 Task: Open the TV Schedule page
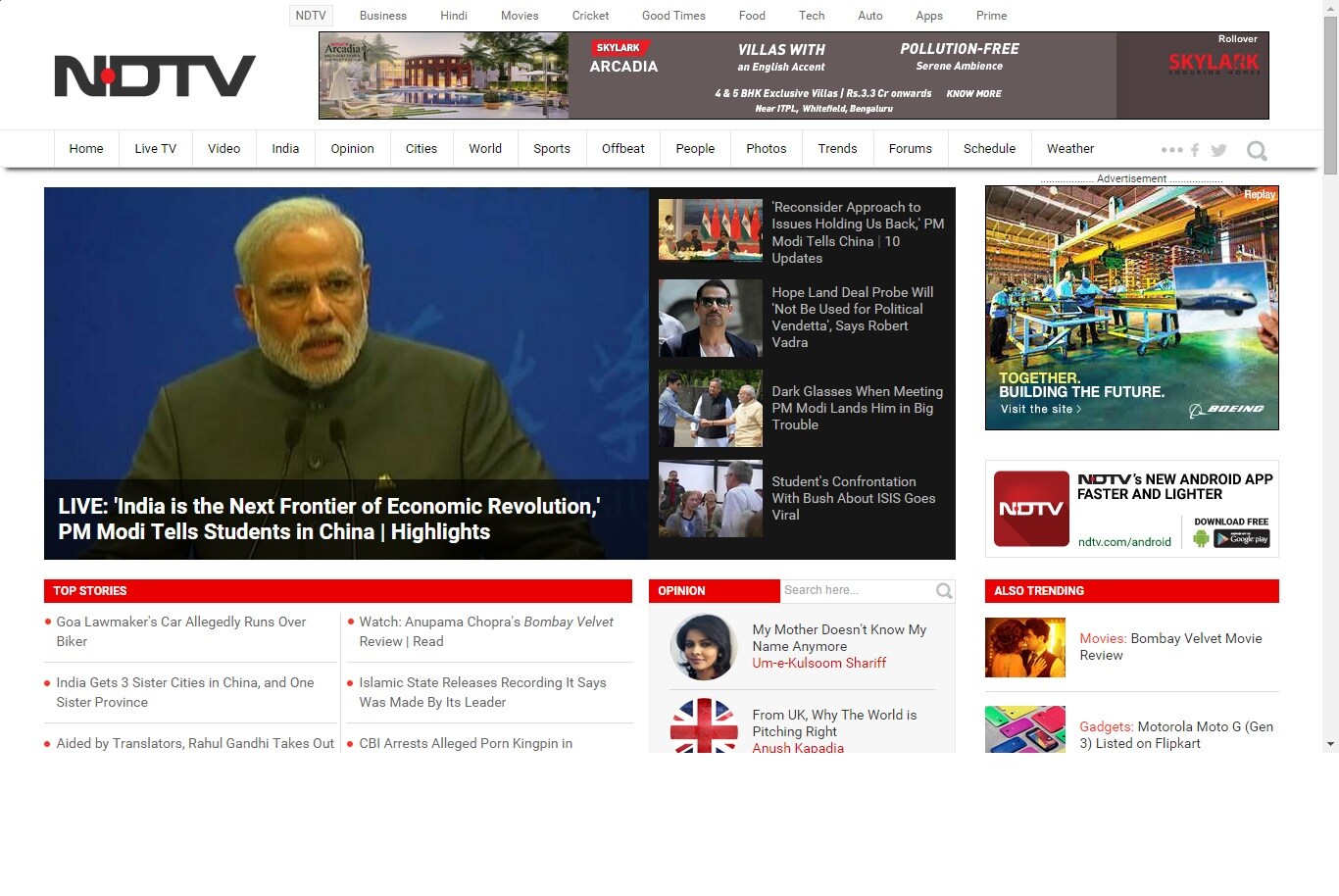(989, 149)
